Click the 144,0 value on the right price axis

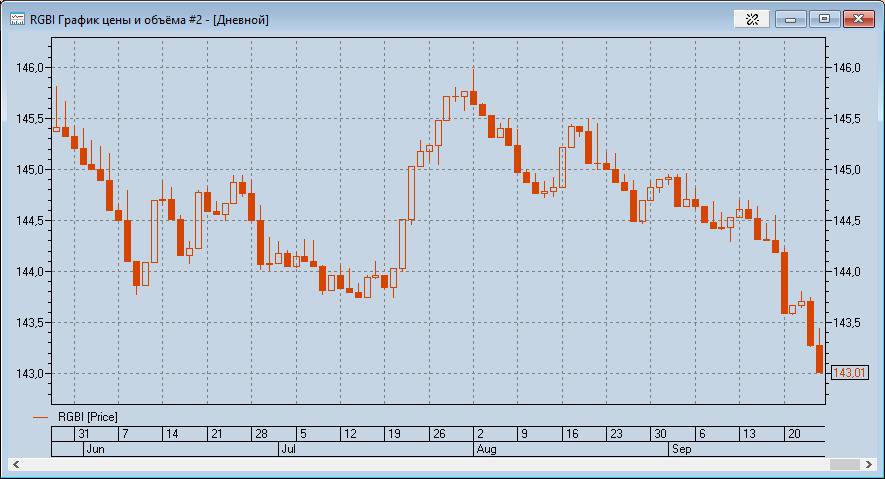point(847,271)
